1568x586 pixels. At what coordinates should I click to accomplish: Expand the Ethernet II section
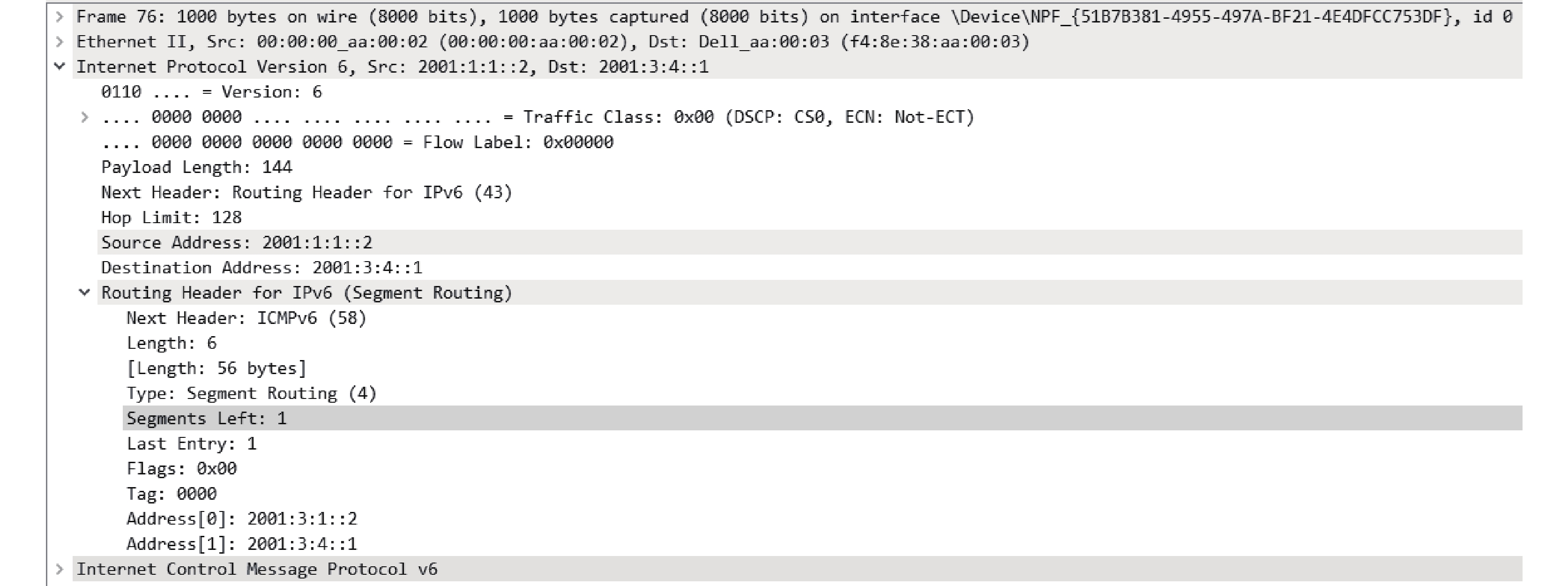60,42
